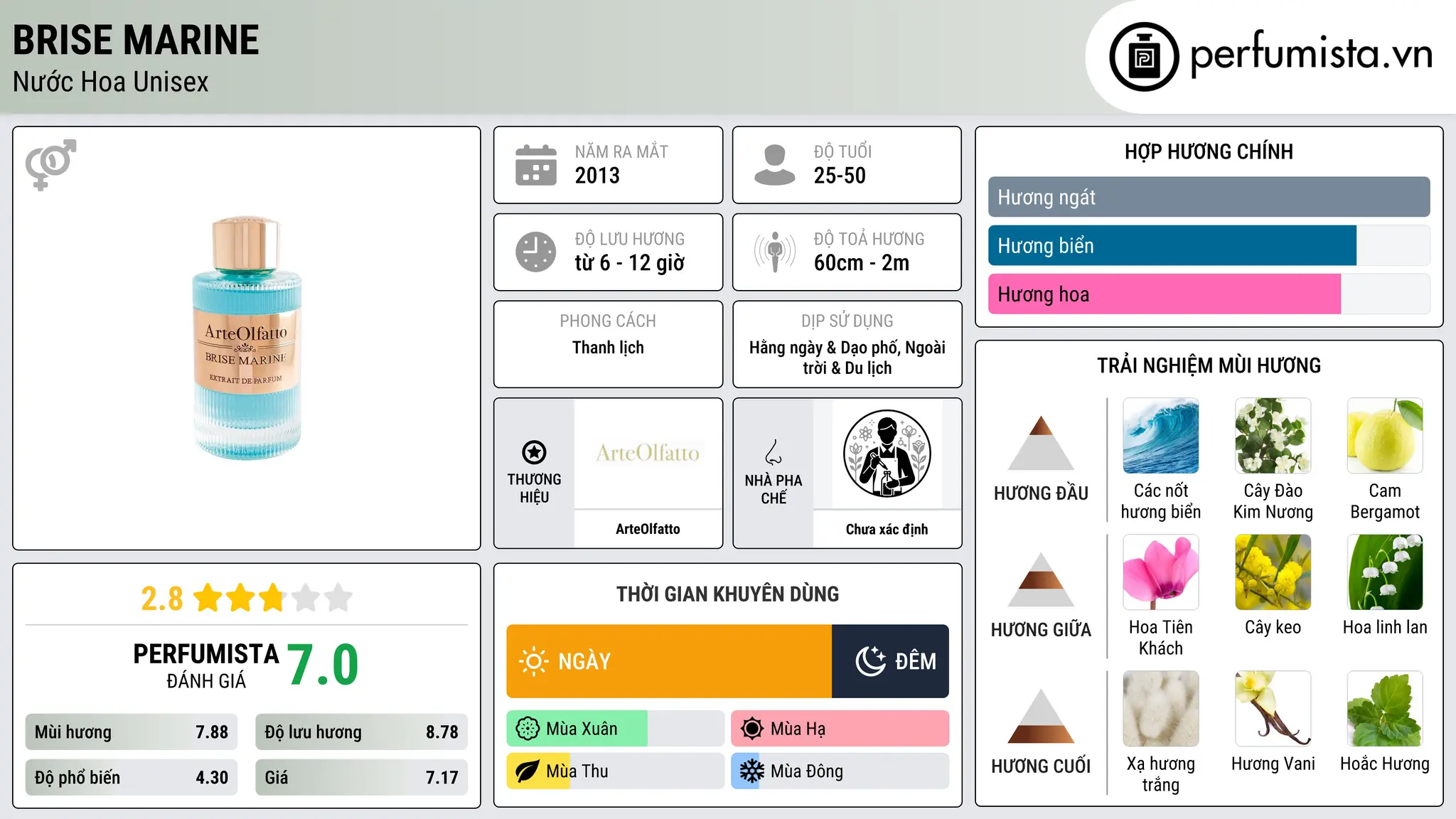Click the sun icon next to Ngày
Screen dimensions: 1456x819
[533, 661]
